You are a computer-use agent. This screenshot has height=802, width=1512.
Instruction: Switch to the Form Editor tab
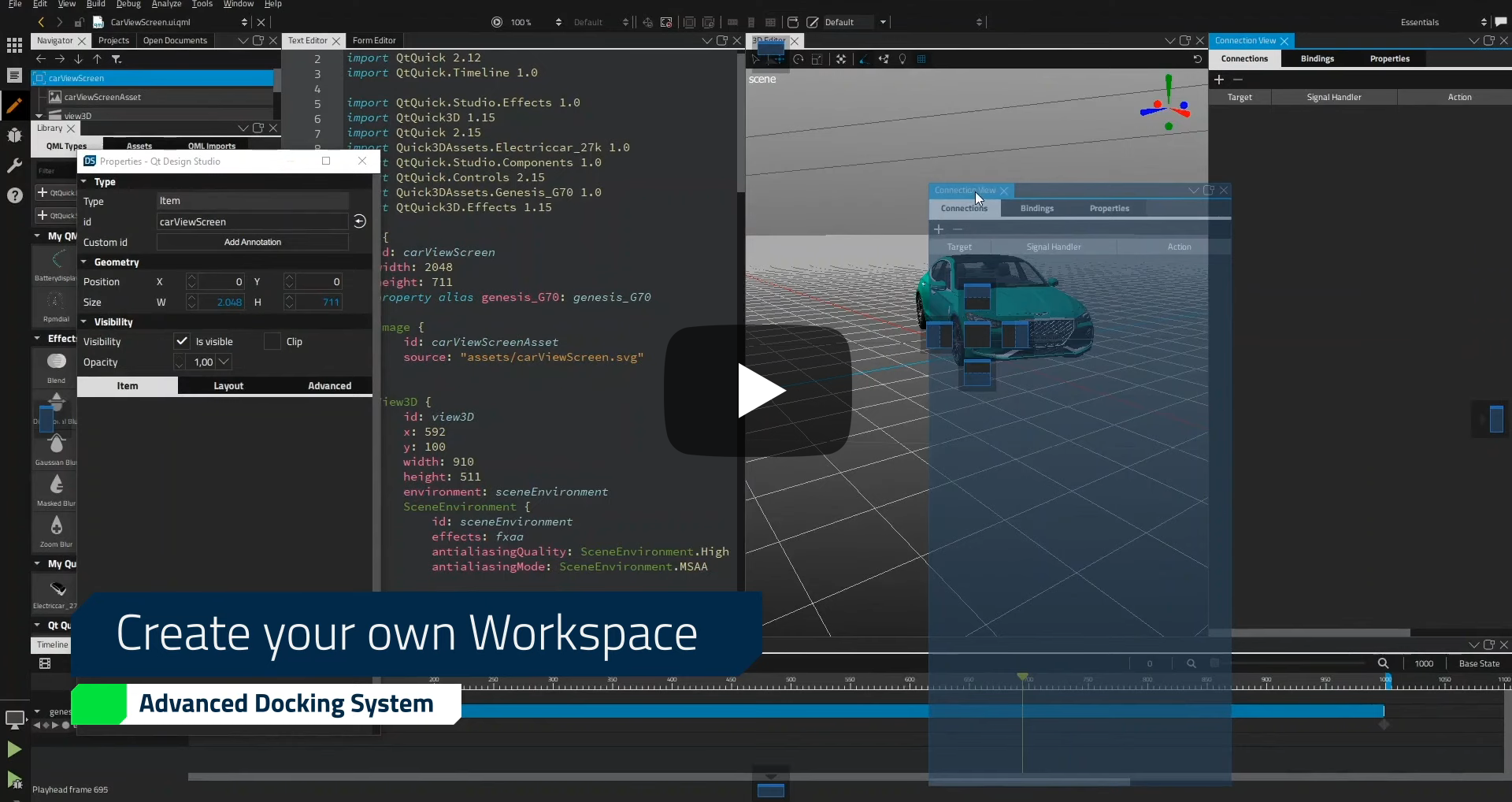pos(374,40)
